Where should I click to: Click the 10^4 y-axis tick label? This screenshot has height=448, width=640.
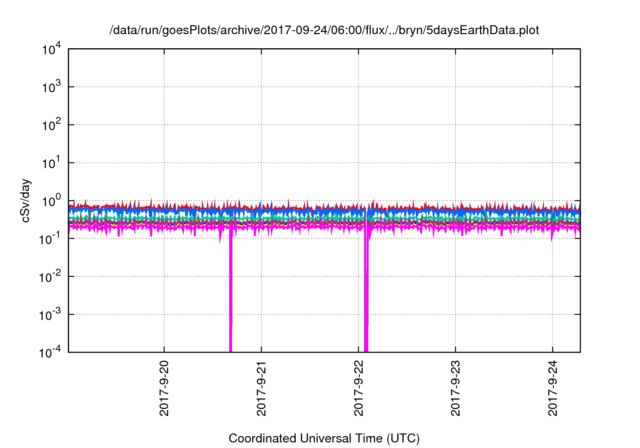[x=52, y=49]
